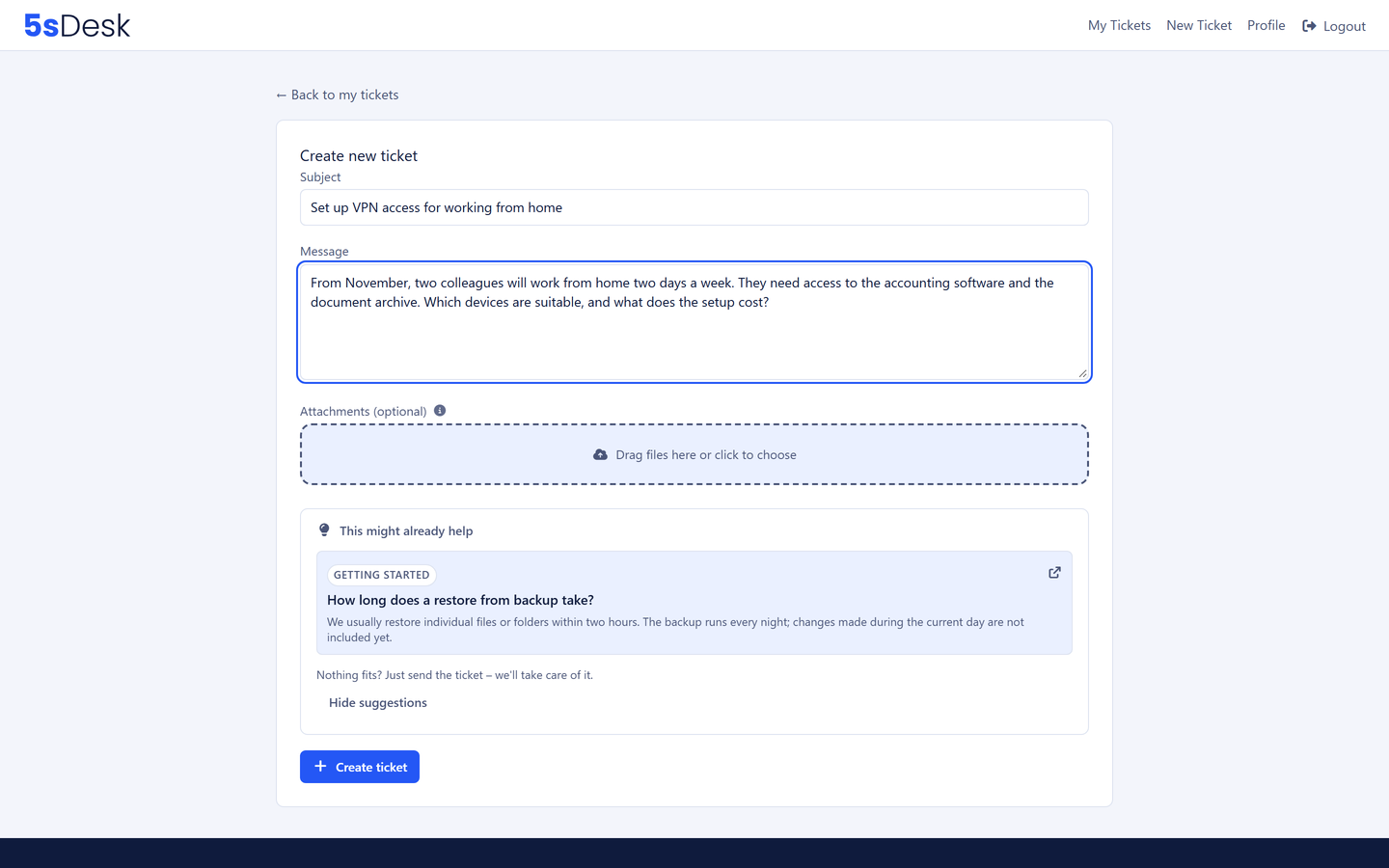Screen dimensions: 1389x868
Task: Hide suggestions in help panel
Action: (378, 703)
